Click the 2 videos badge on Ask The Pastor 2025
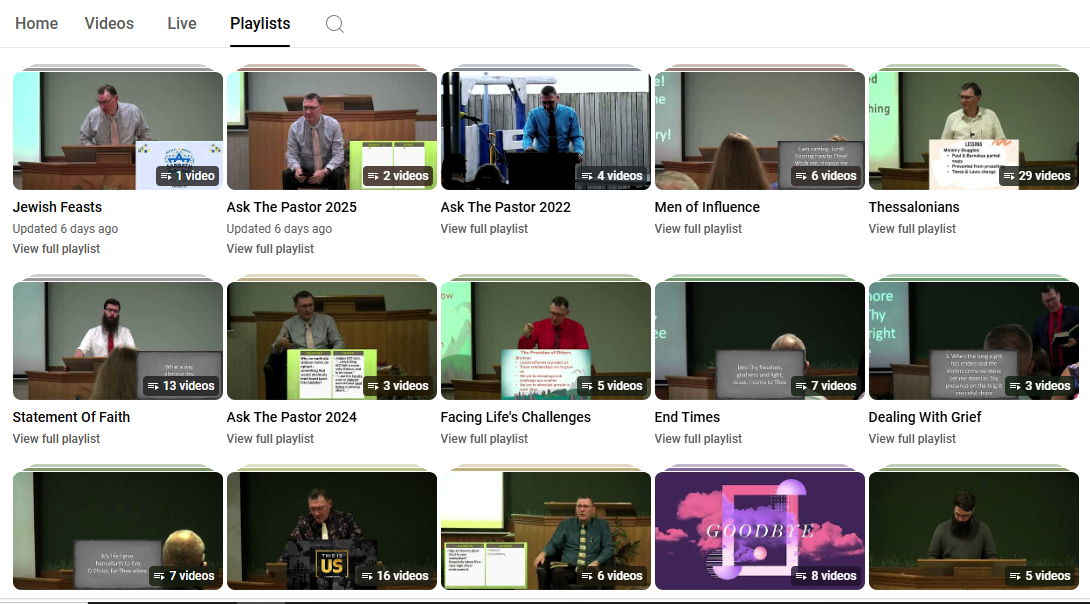Screen dimensions: 1090x604 398,176
